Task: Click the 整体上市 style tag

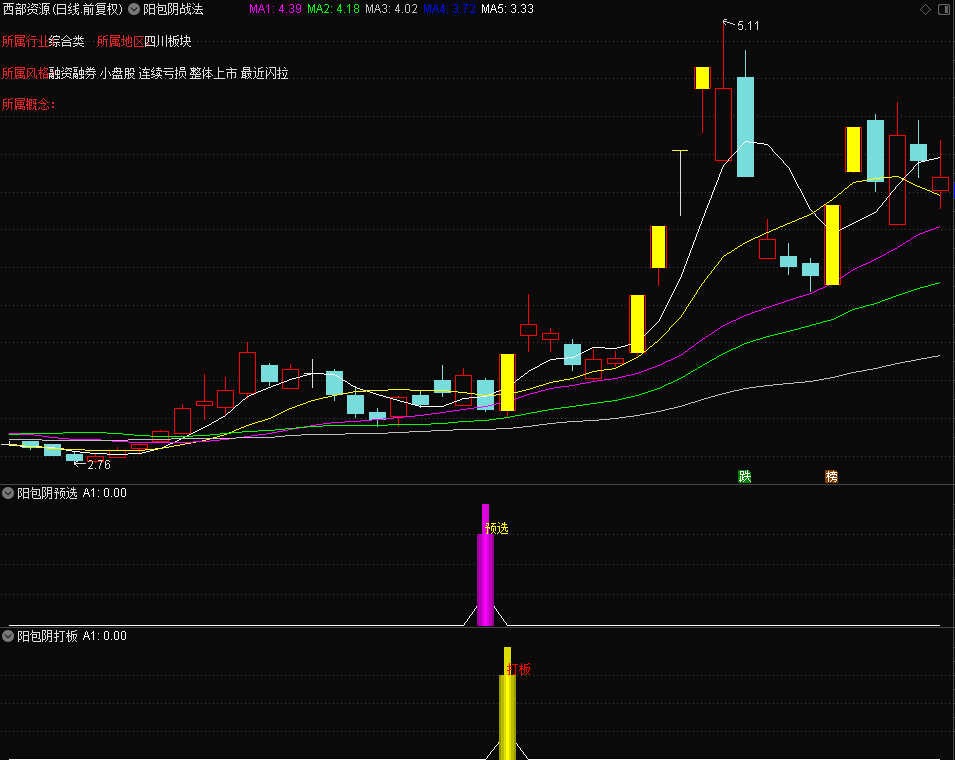Action: (x=213, y=73)
